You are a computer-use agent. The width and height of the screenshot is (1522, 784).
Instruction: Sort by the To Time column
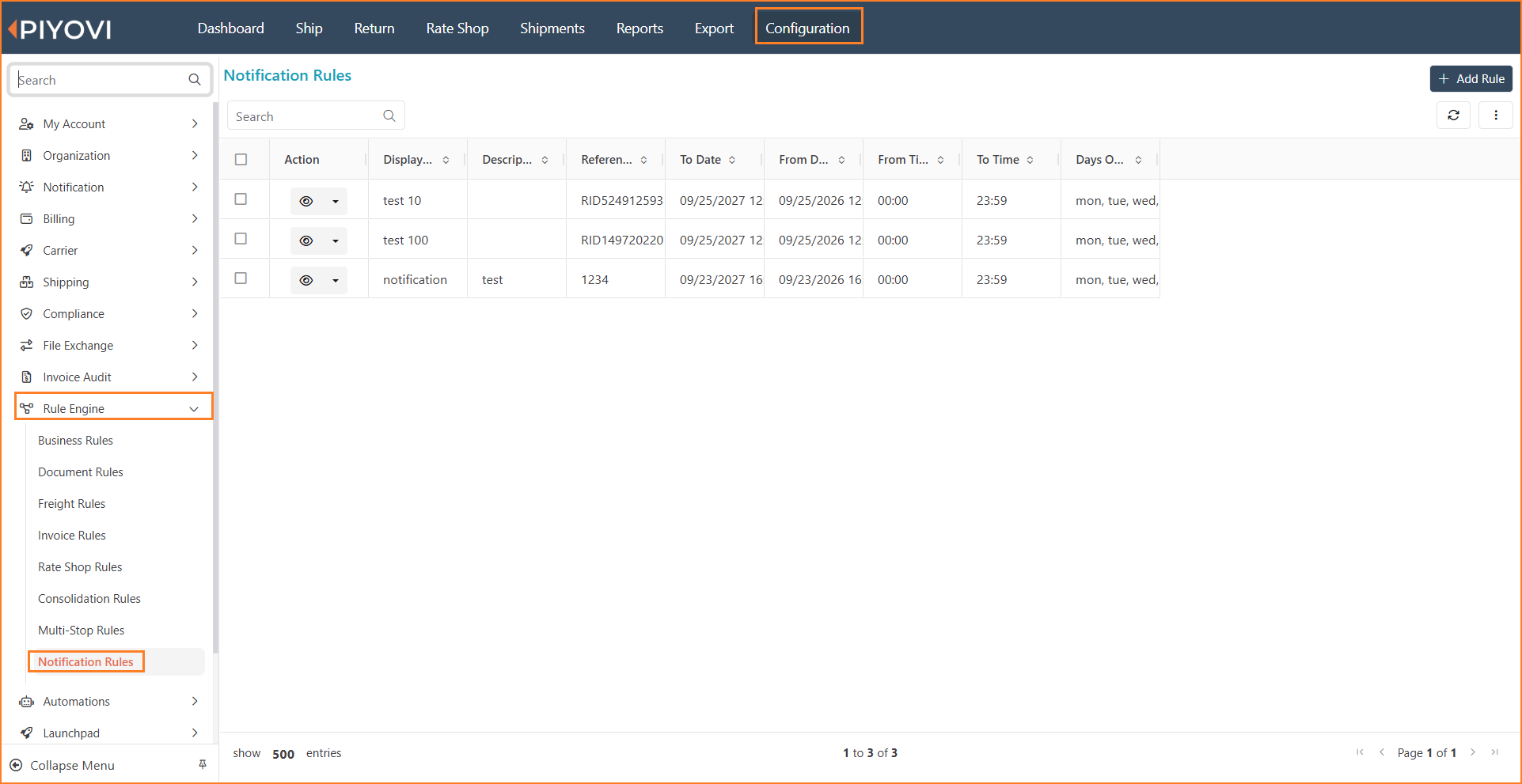(1030, 160)
